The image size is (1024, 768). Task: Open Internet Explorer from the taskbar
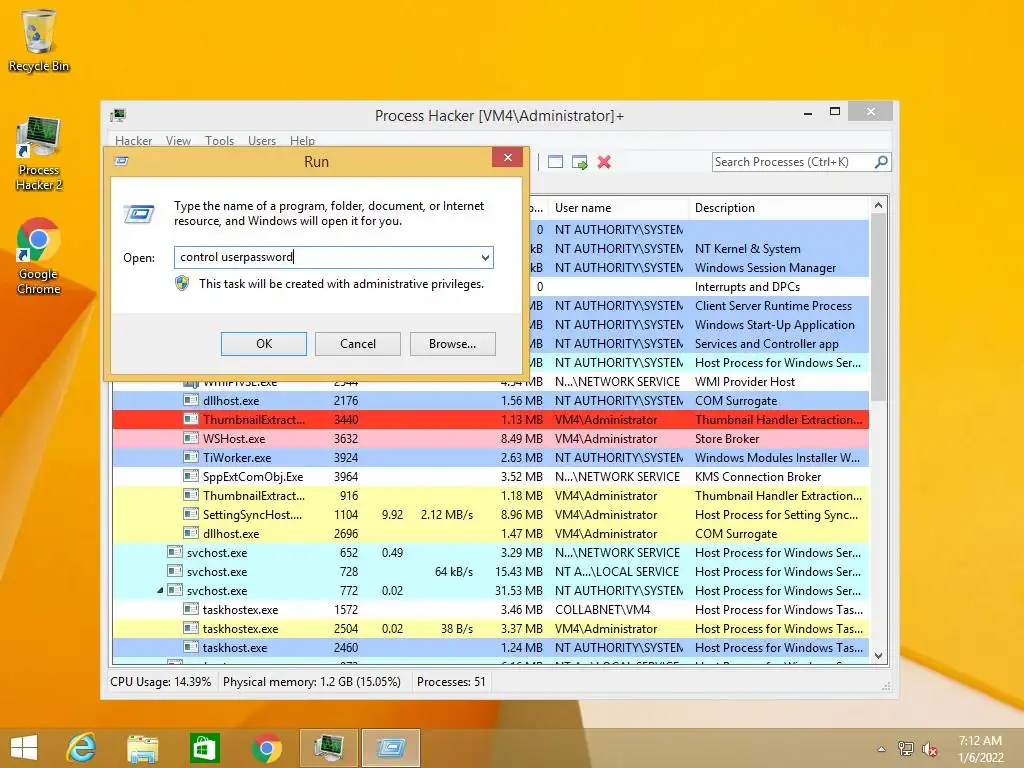[82, 748]
